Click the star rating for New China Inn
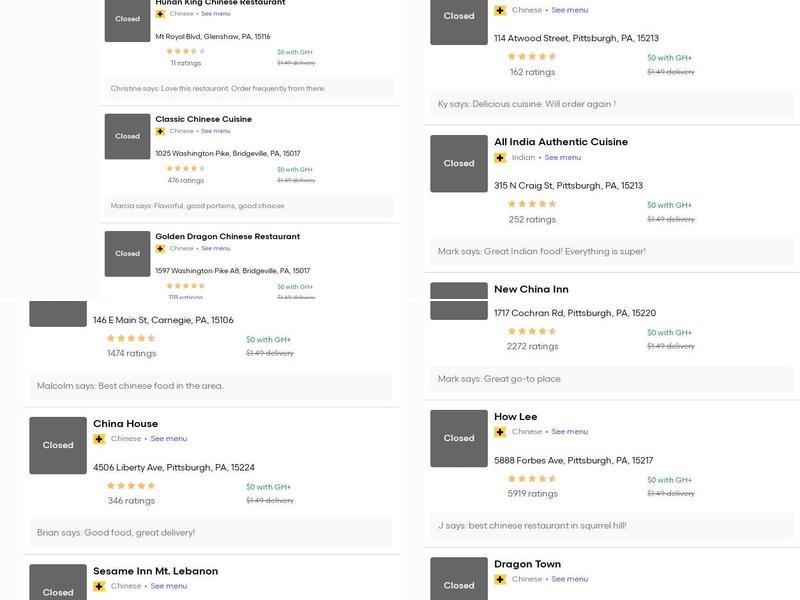Viewport: 800px width, 600px height. [x=532, y=332]
